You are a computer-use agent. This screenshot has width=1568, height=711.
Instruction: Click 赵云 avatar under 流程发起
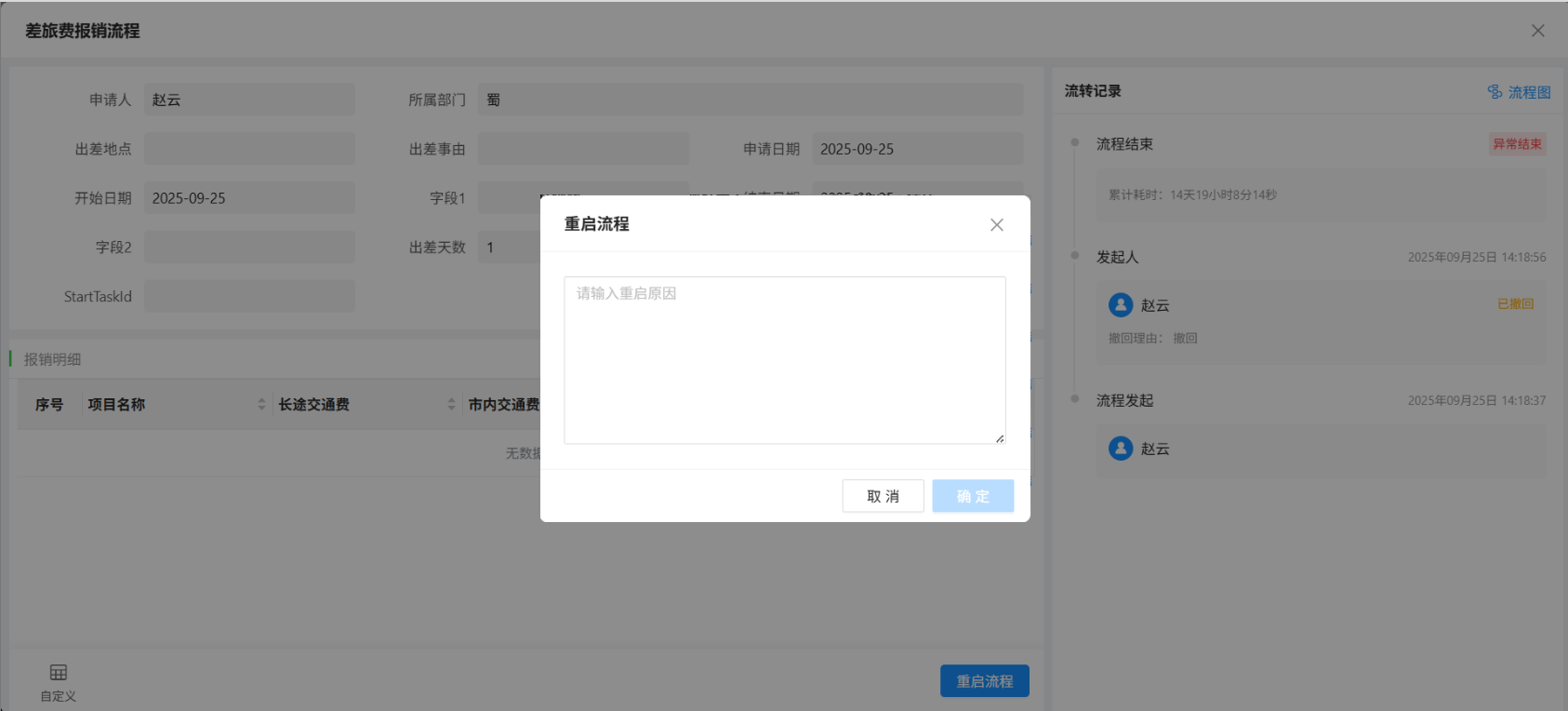pos(1121,449)
